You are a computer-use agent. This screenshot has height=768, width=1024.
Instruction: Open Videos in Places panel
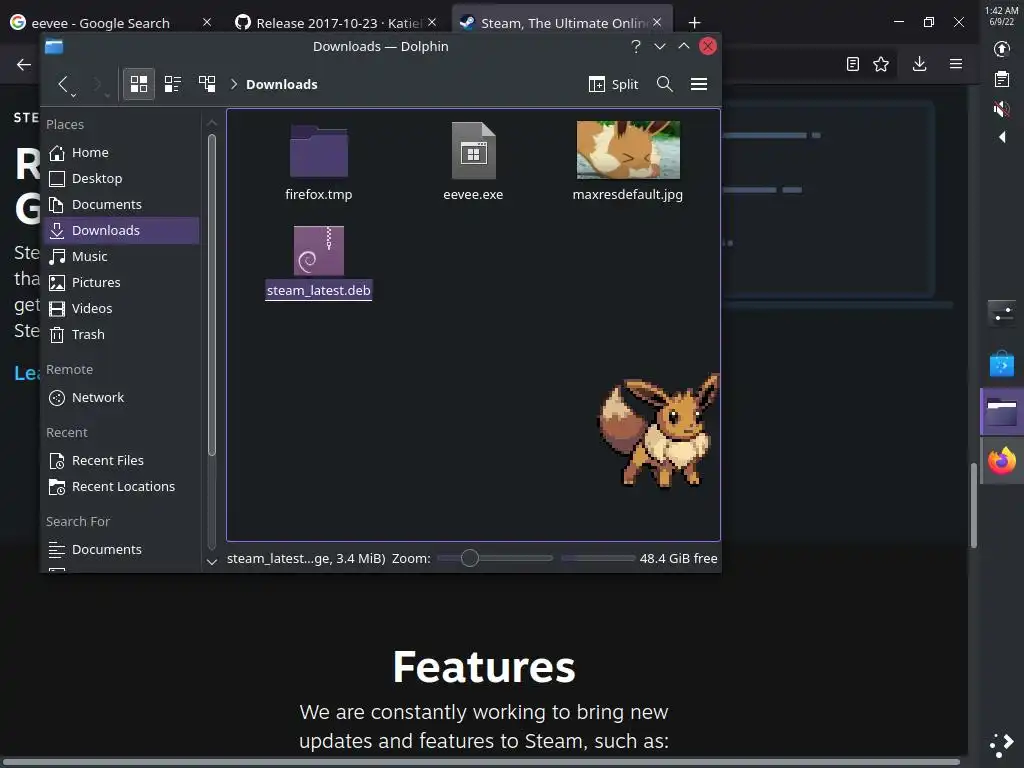pos(123,308)
